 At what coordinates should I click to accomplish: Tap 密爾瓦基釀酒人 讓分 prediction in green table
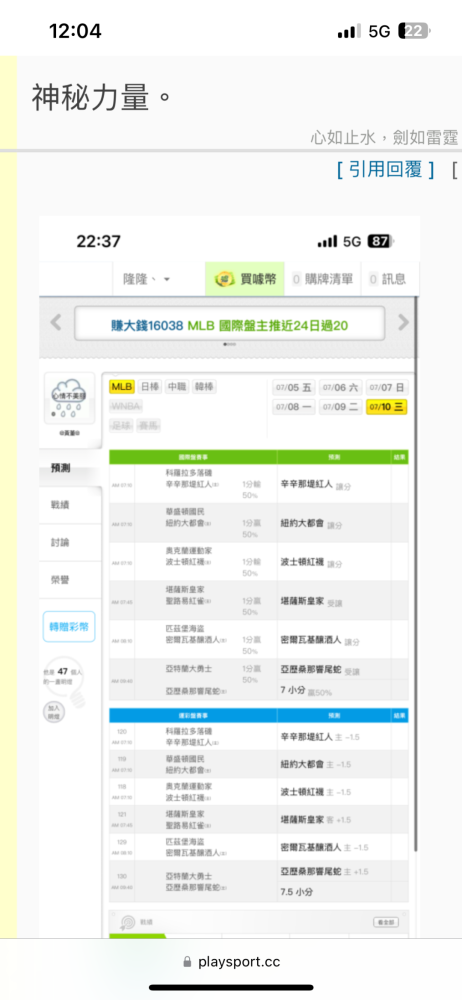point(320,640)
